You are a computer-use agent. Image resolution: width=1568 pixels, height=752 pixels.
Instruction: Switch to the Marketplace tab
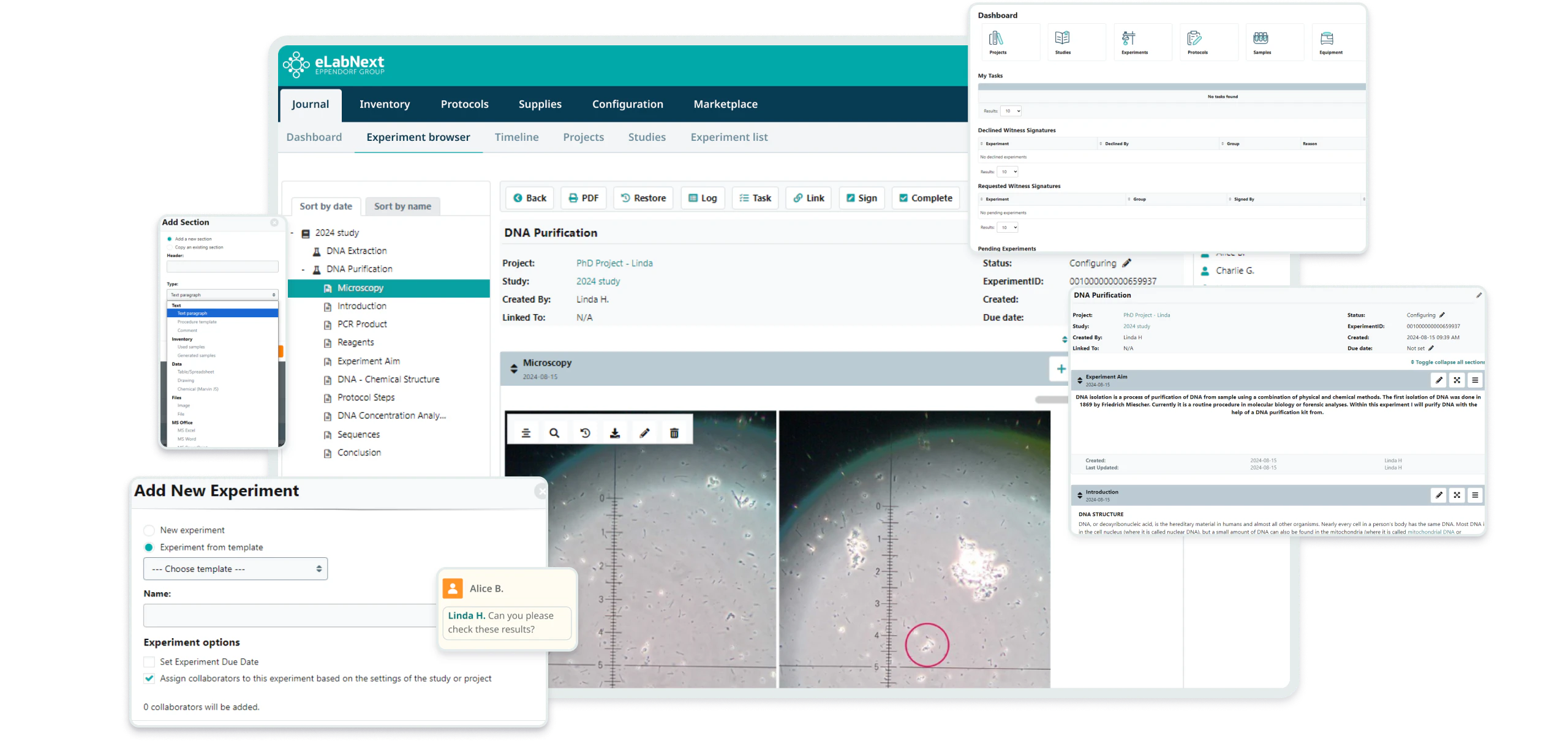[725, 104]
